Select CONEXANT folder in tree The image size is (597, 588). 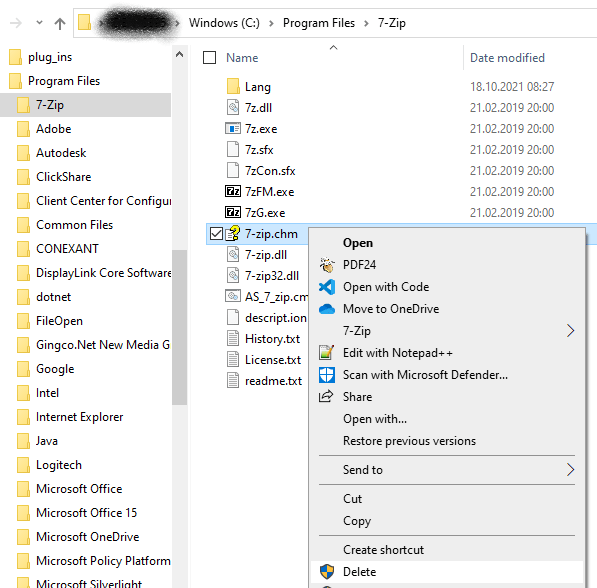coord(67,249)
